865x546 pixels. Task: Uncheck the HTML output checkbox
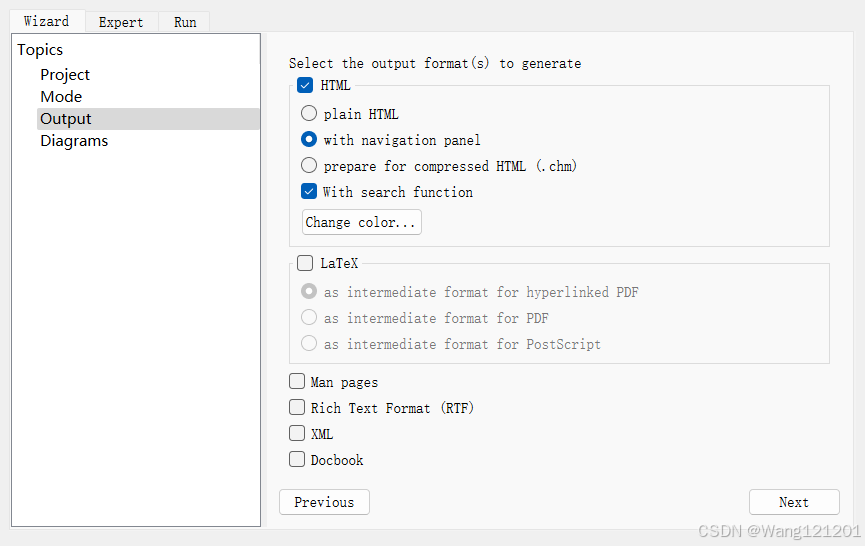[x=306, y=86]
